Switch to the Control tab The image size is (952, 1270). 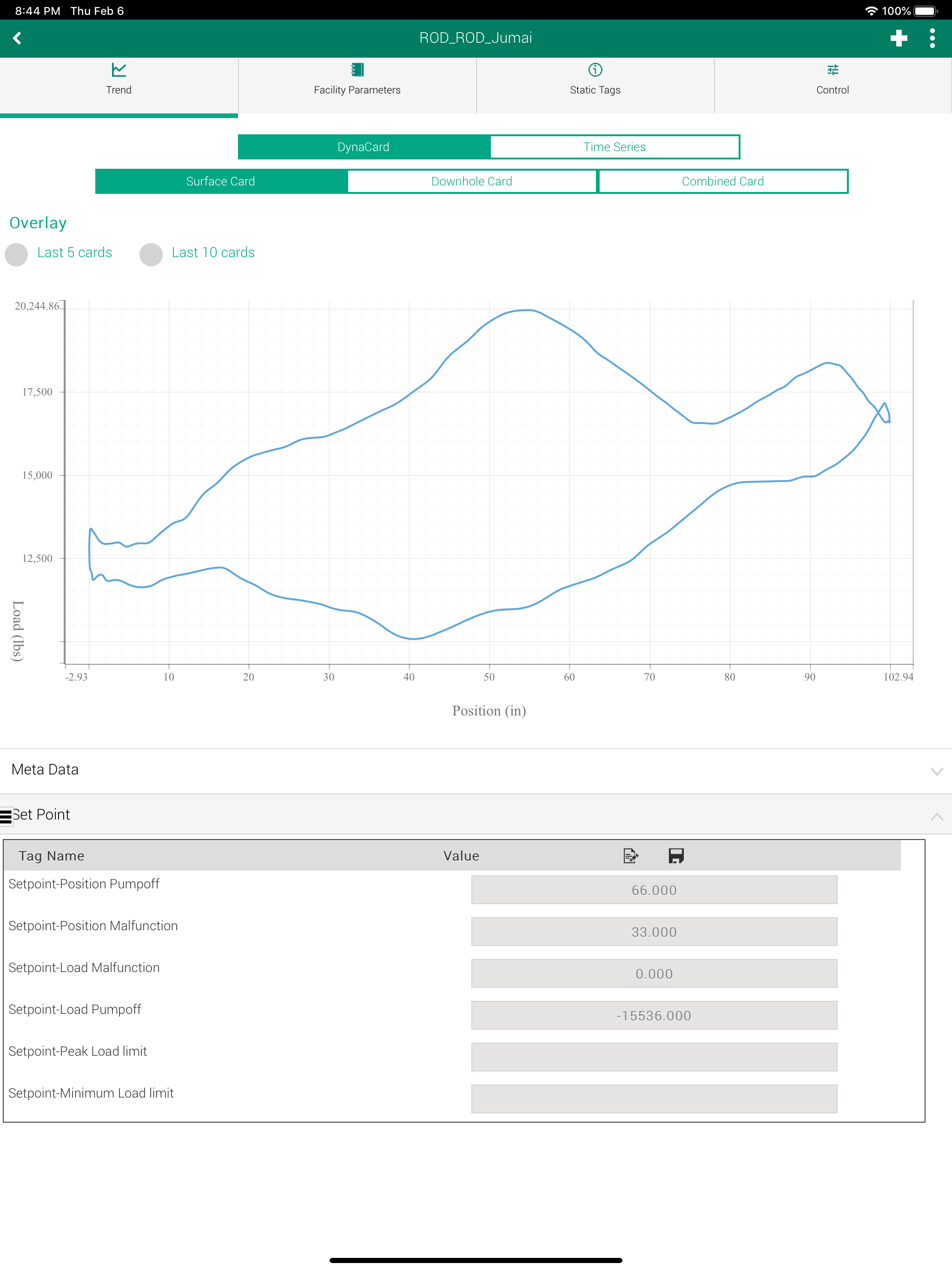point(833,85)
